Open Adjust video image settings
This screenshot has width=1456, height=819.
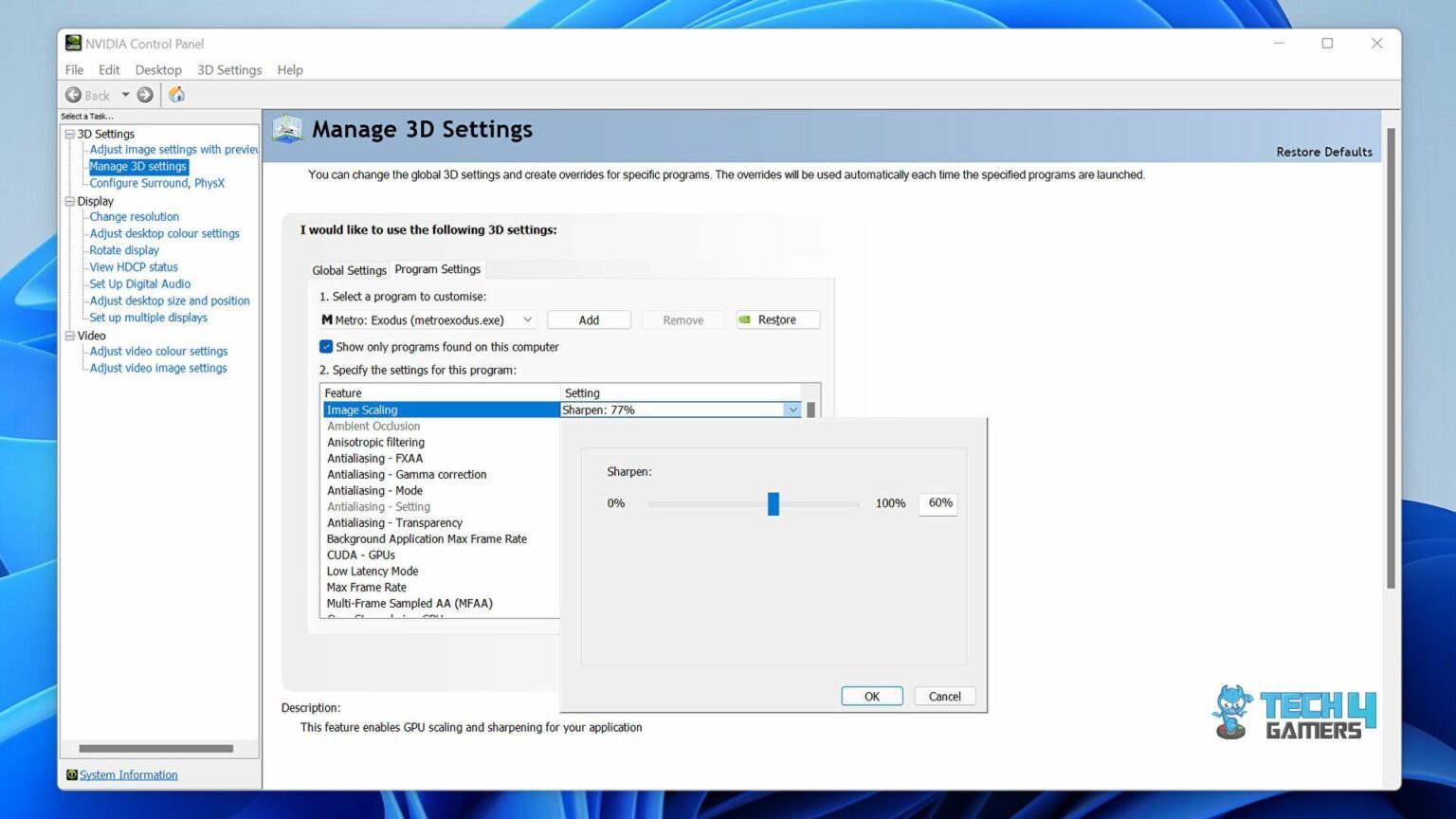[158, 368]
